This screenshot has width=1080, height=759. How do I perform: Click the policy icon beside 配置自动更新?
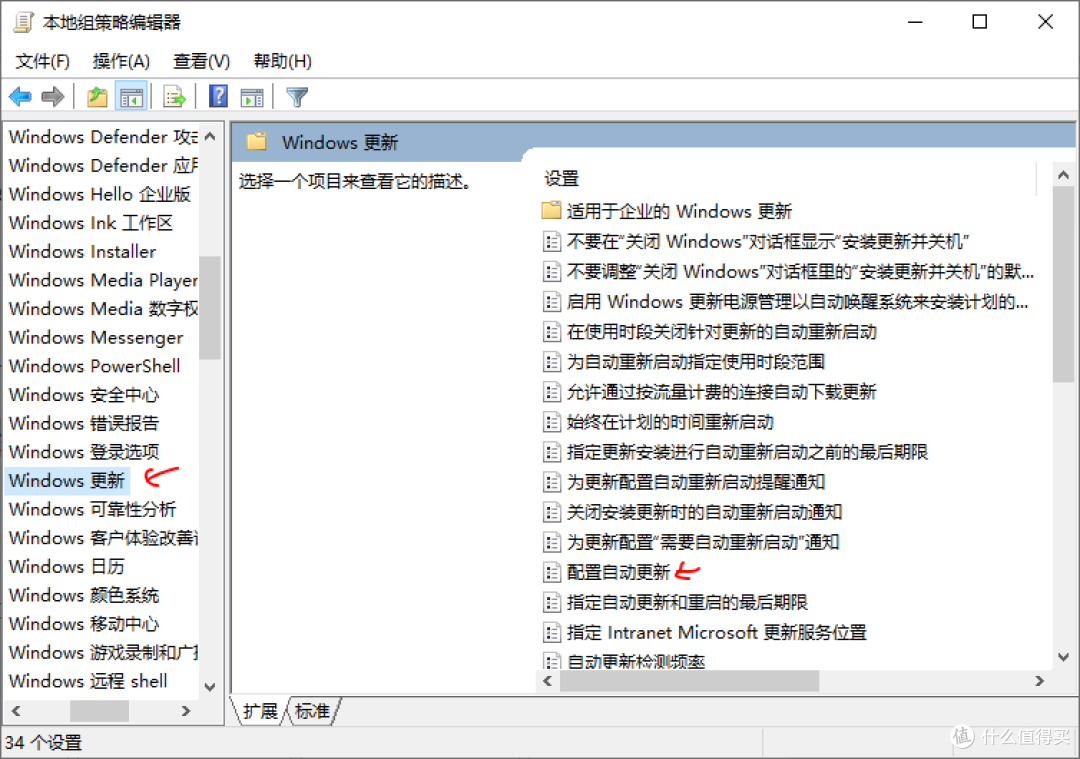552,572
